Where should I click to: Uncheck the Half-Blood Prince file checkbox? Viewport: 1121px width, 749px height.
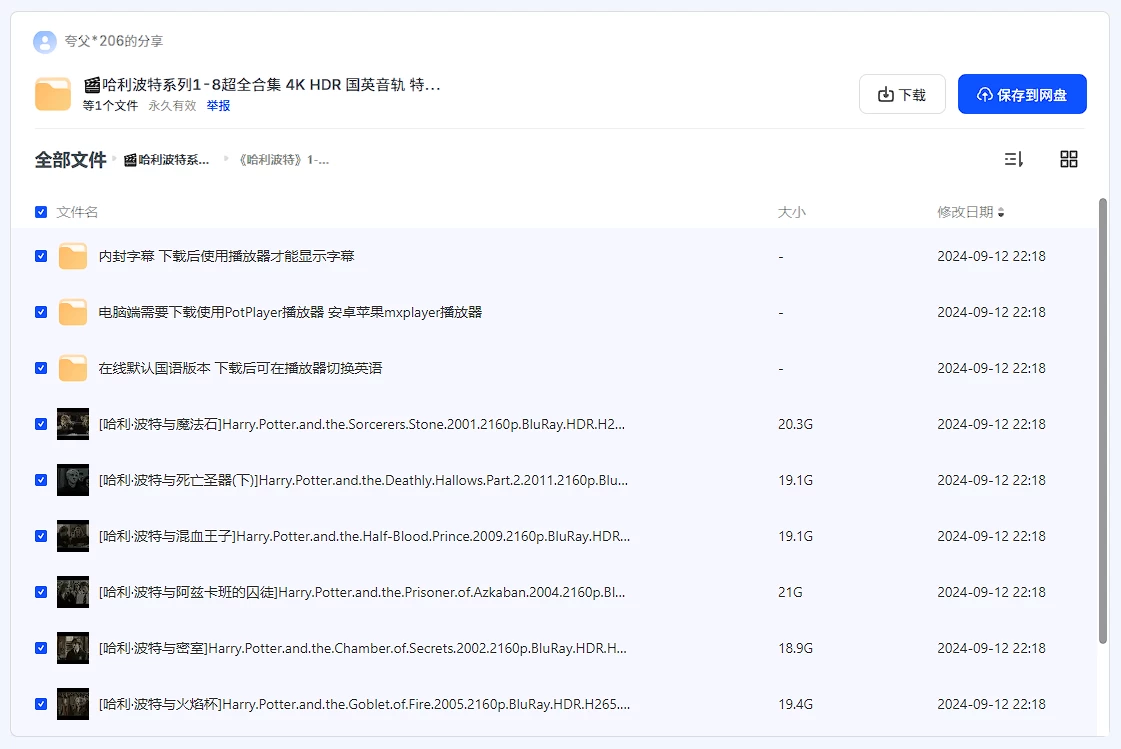(x=41, y=536)
